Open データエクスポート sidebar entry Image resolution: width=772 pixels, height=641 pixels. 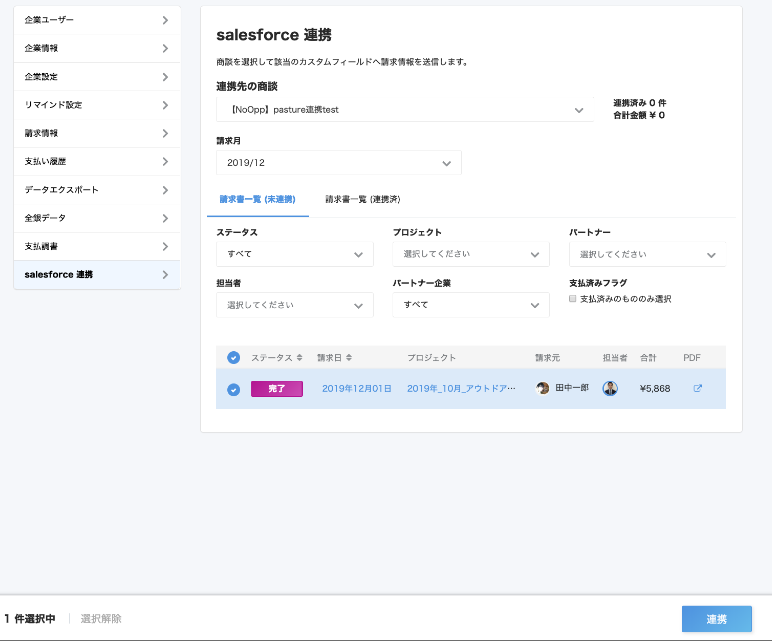tap(97, 190)
